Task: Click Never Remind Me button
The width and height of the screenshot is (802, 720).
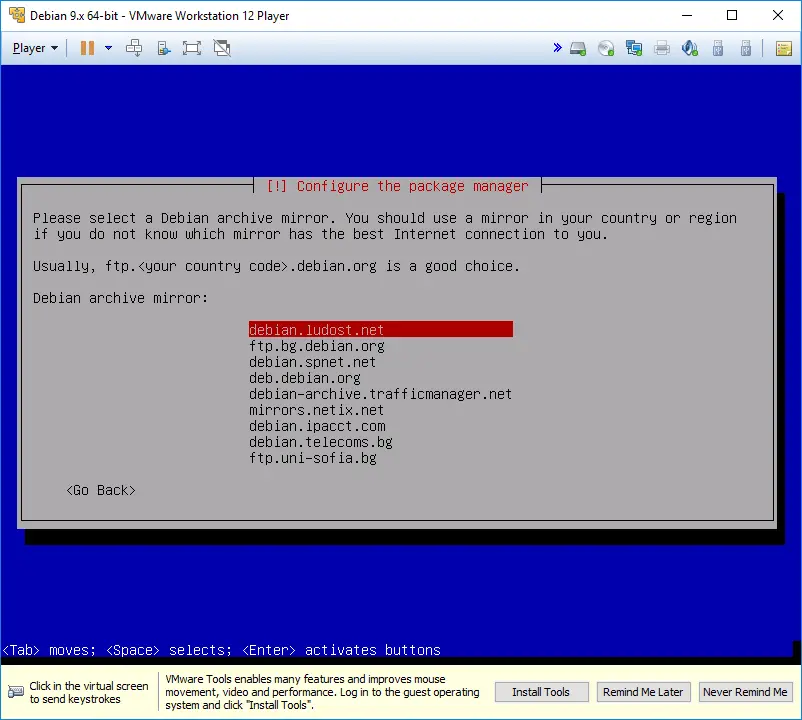Action: [745, 692]
